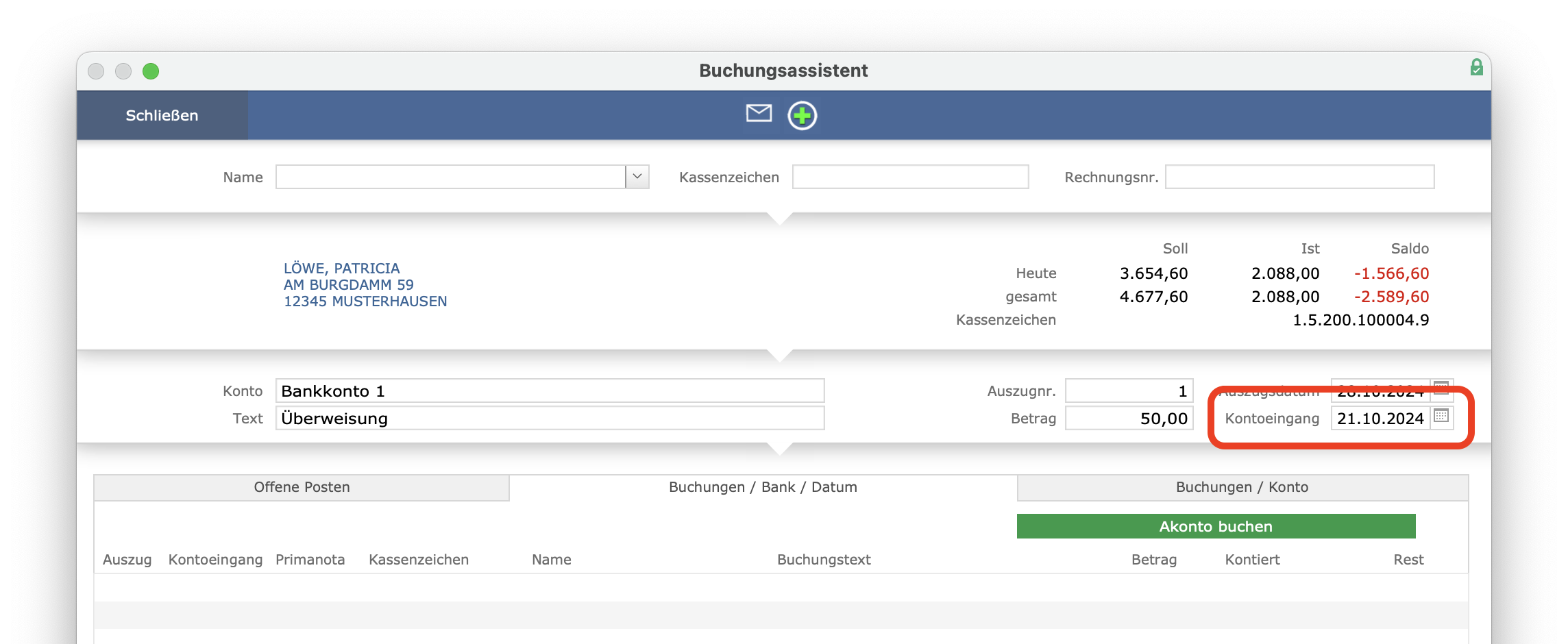Focus the Rechnungsnr. input field
The image size is (1568, 644).
(1299, 177)
